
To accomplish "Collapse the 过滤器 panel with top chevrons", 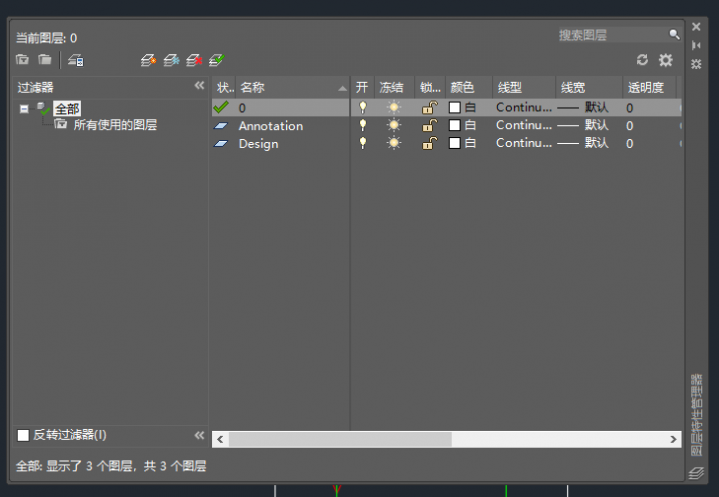I will (199, 85).
